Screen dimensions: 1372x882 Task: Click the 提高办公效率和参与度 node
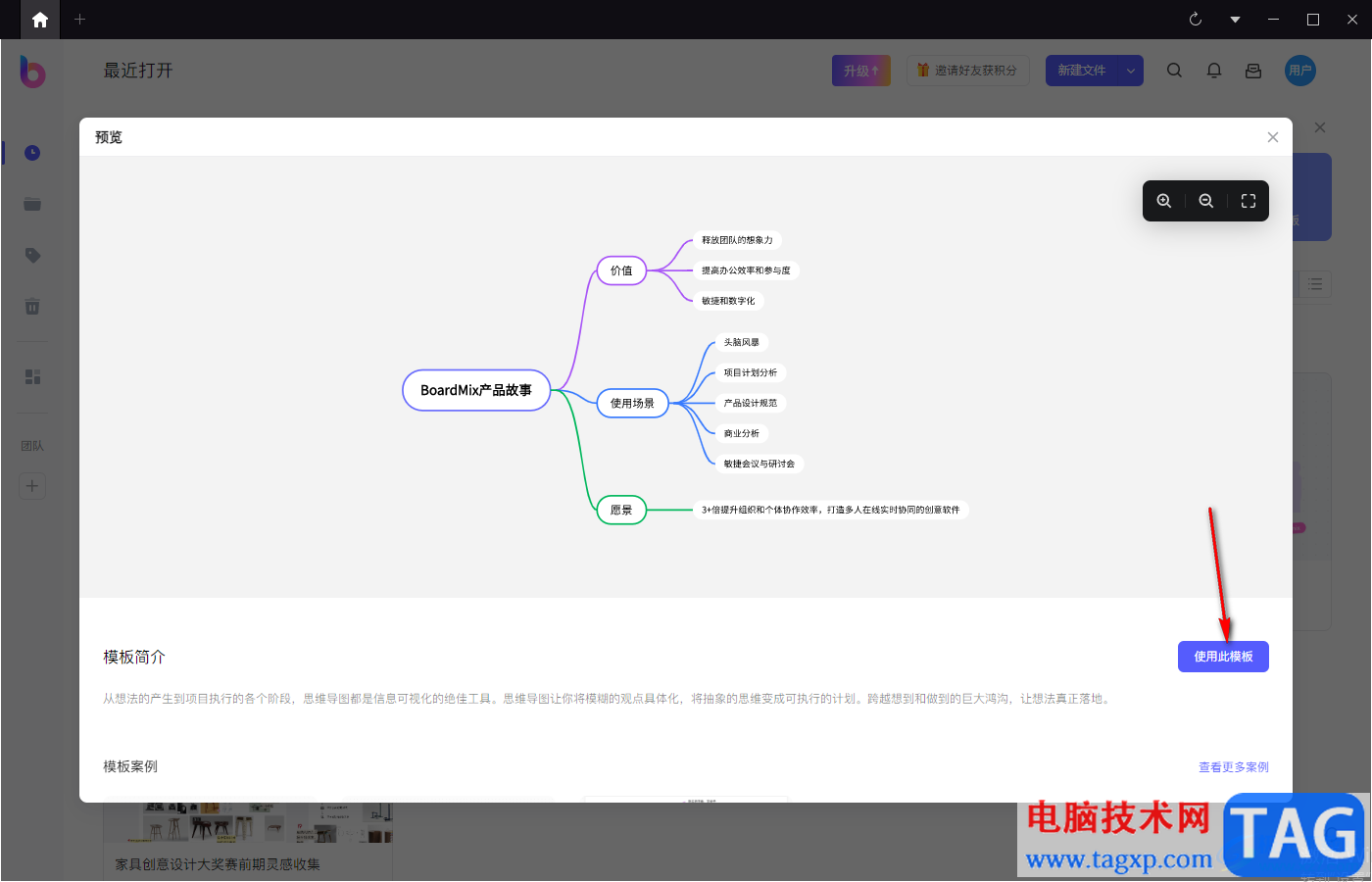point(746,270)
